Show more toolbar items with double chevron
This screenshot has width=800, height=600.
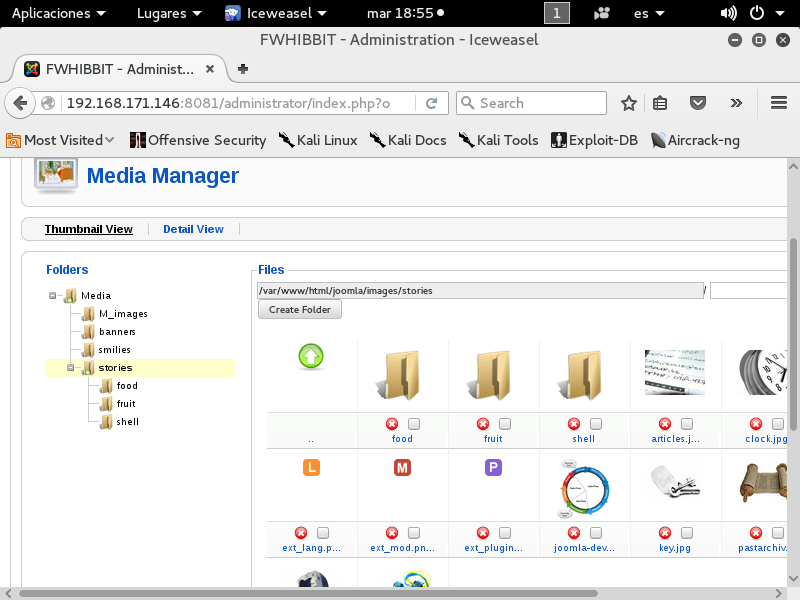pos(736,103)
